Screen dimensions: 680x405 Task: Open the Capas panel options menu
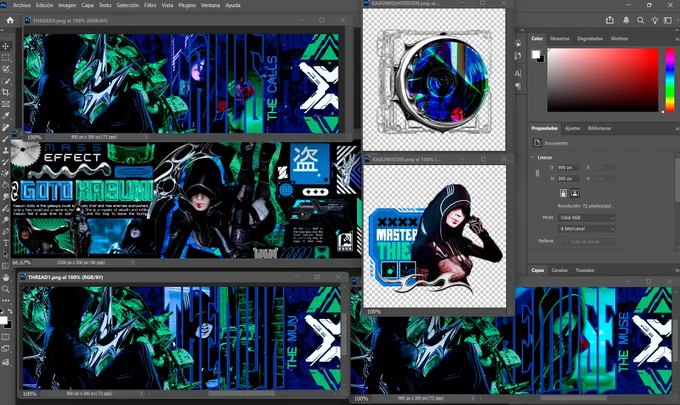677,270
